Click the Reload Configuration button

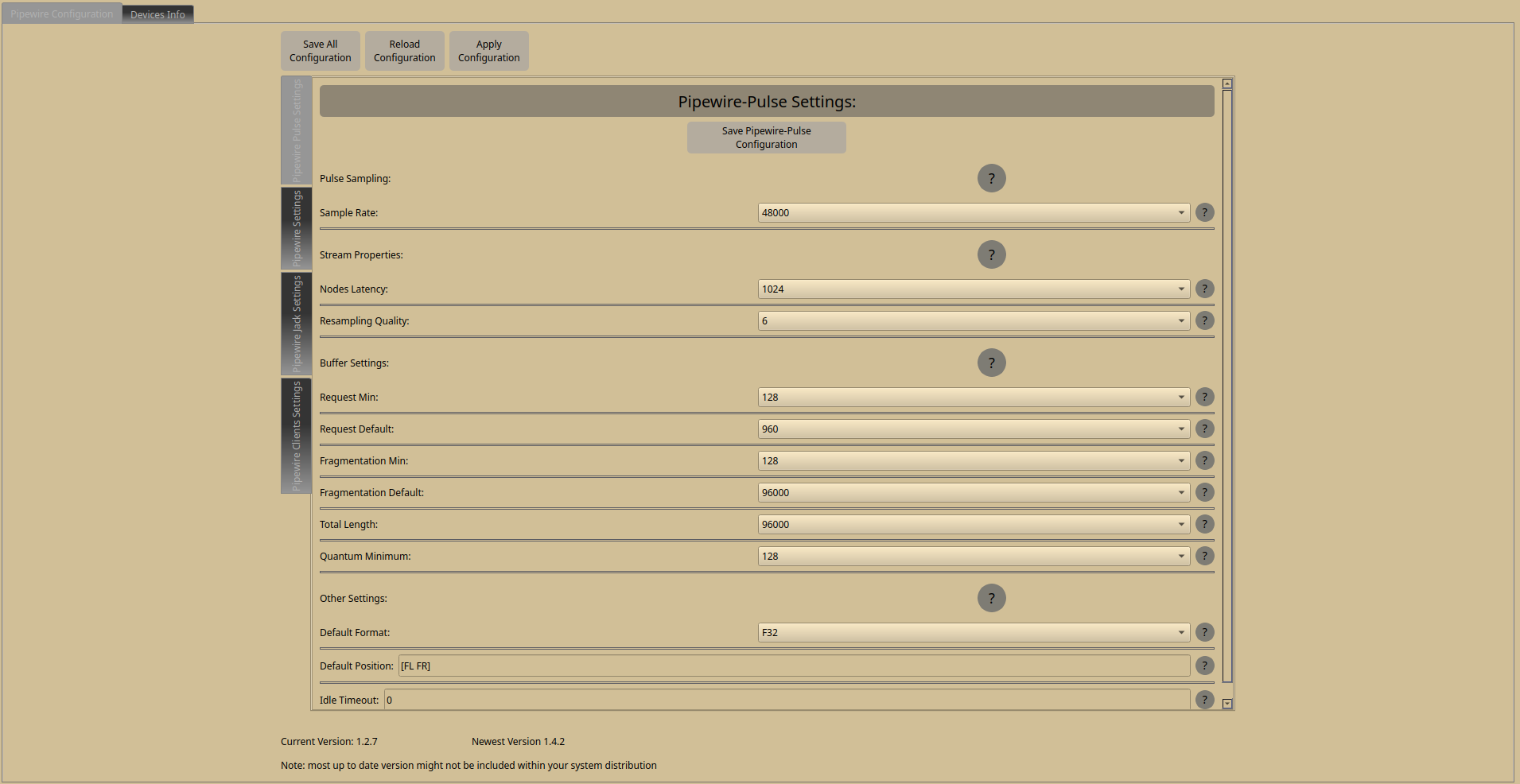click(405, 51)
